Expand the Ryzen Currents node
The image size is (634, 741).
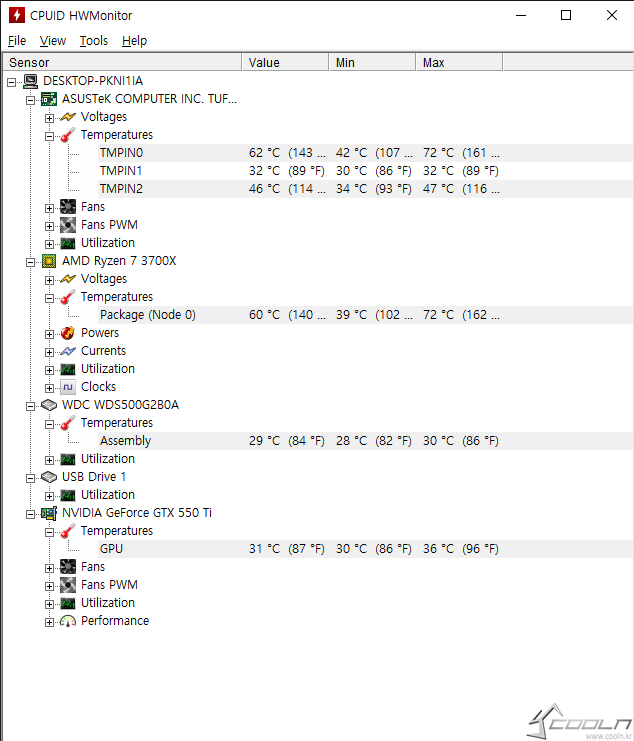(x=49, y=352)
